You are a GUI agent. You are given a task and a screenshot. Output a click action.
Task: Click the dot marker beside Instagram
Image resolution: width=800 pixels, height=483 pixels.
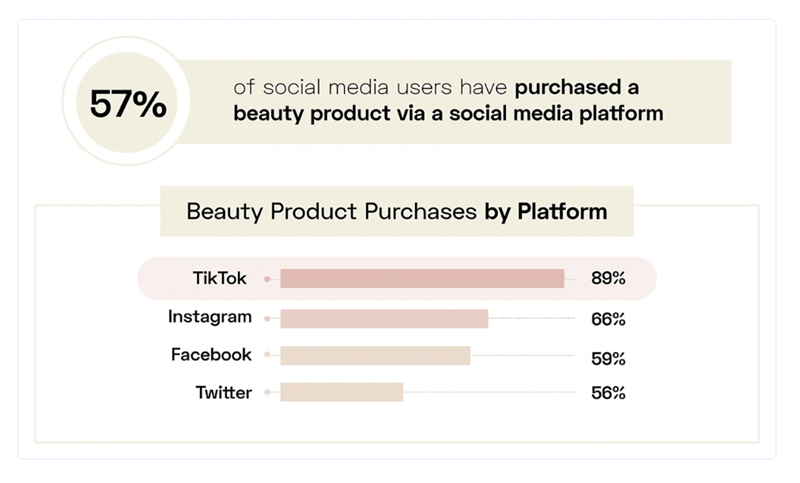click(267, 319)
